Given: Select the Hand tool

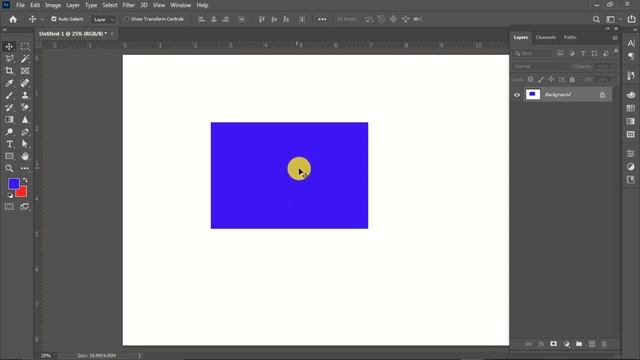Looking at the screenshot, I should [x=25, y=156].
